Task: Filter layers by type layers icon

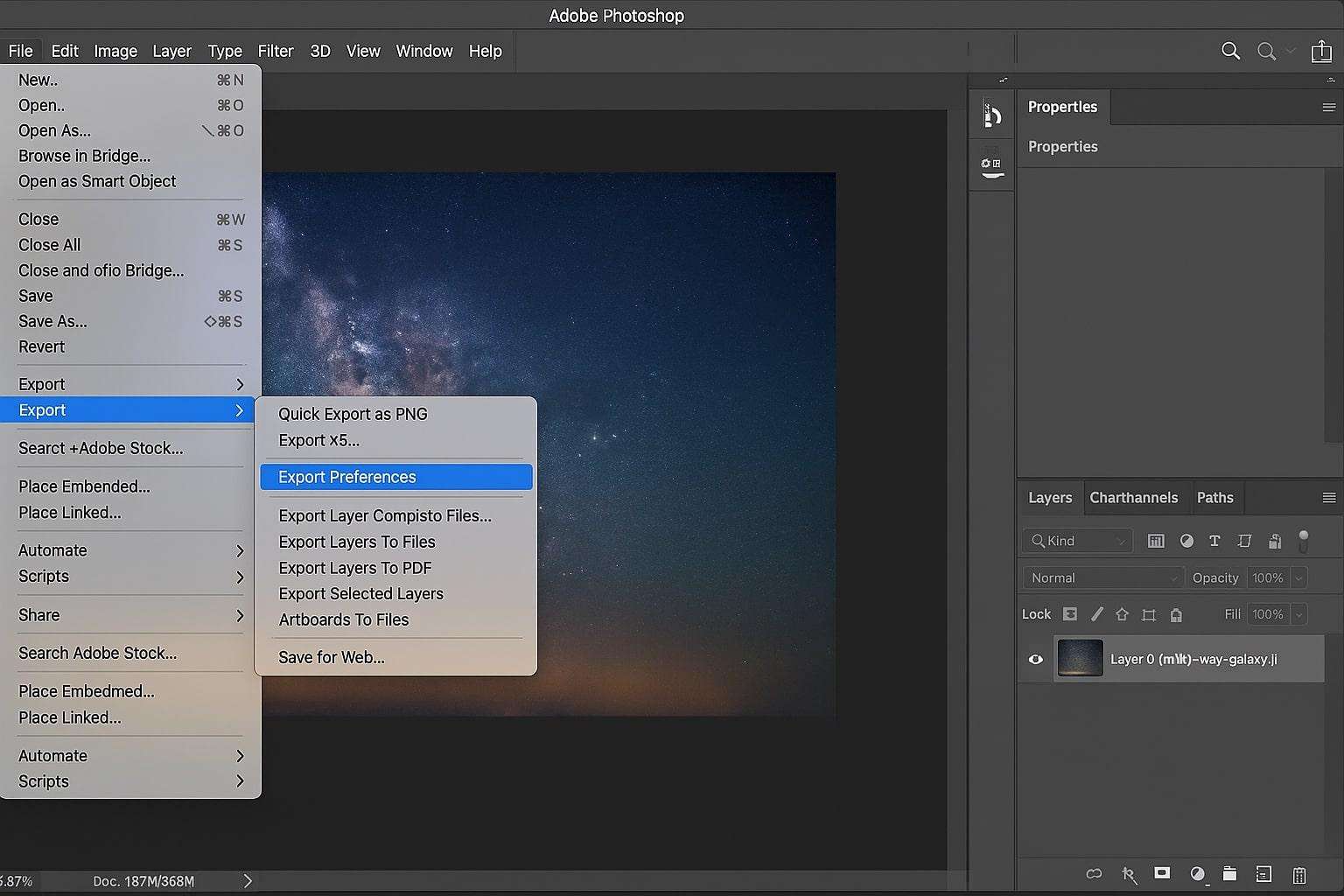Action: click(x=1214, y=541)
